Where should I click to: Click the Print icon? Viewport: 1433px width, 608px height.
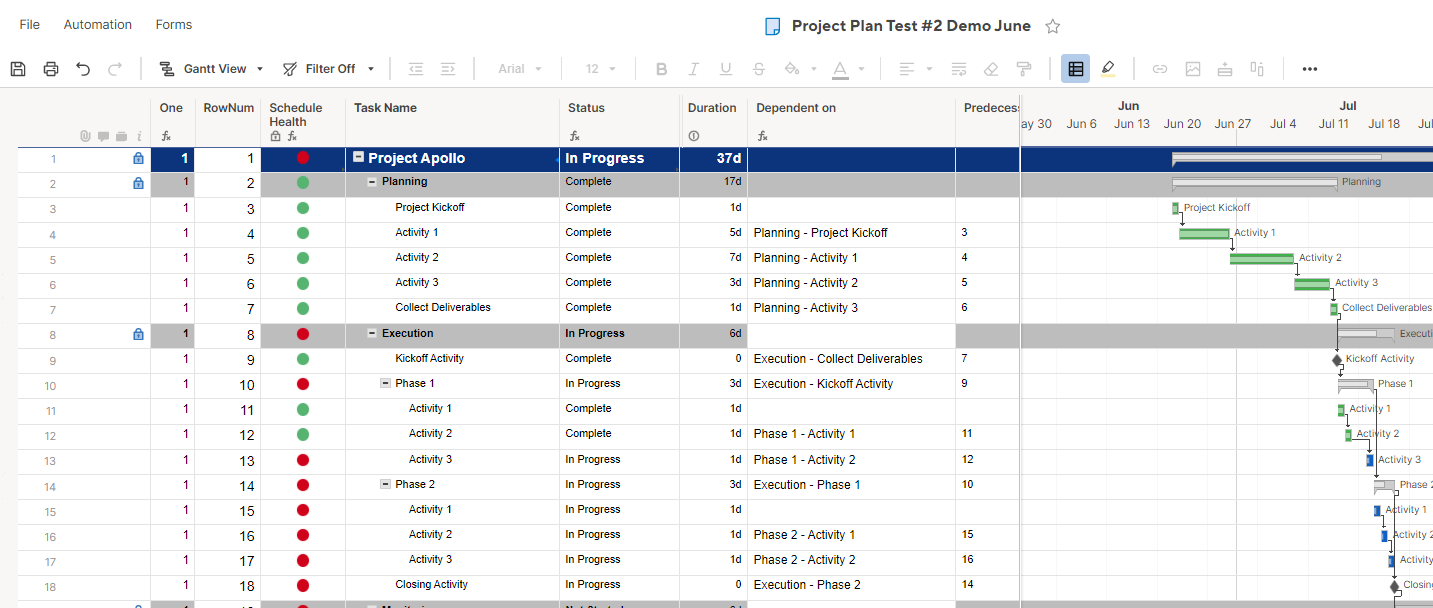[x=51, y=69]
